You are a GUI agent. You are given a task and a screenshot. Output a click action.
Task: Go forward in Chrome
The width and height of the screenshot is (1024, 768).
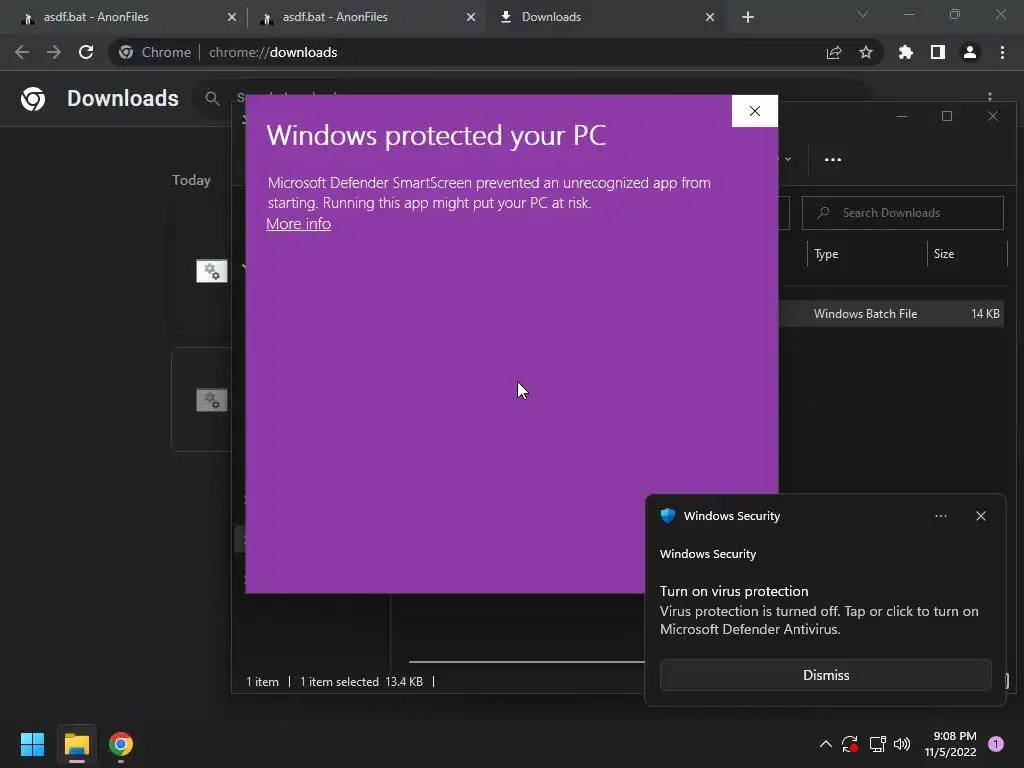(54, 52)
